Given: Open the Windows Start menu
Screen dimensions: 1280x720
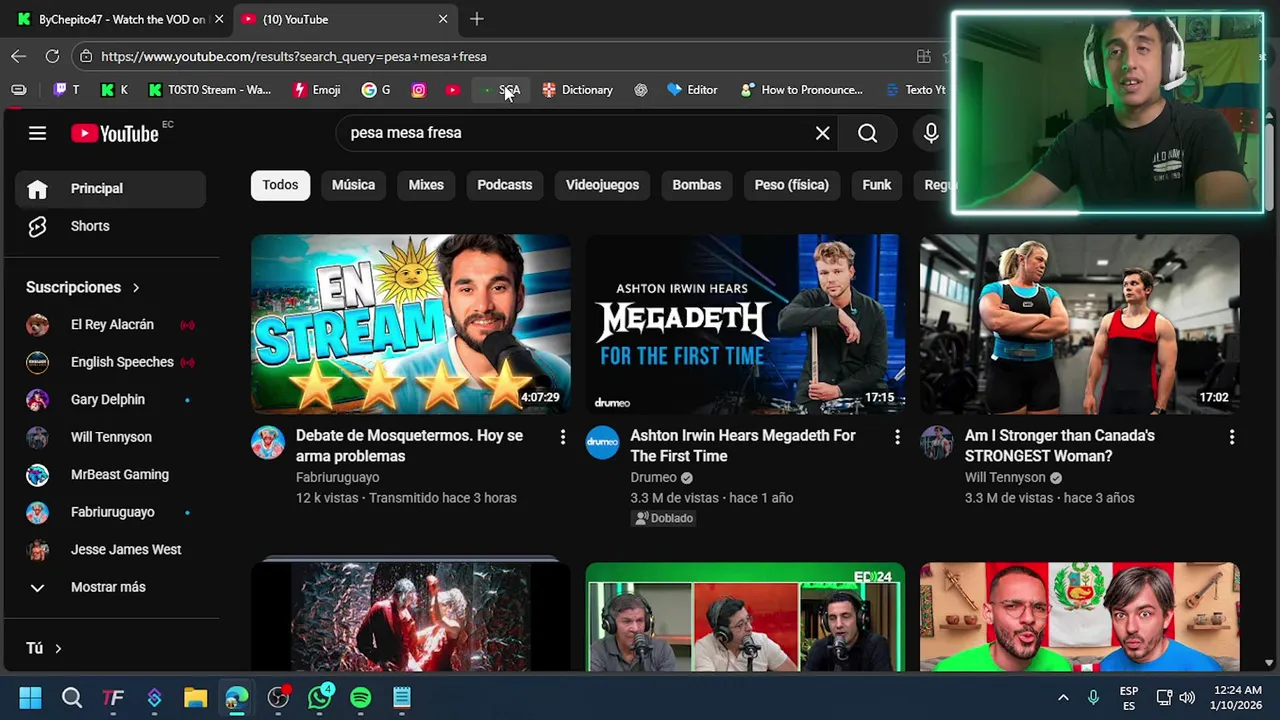Looking at the screenshot, I should point(30,697).
